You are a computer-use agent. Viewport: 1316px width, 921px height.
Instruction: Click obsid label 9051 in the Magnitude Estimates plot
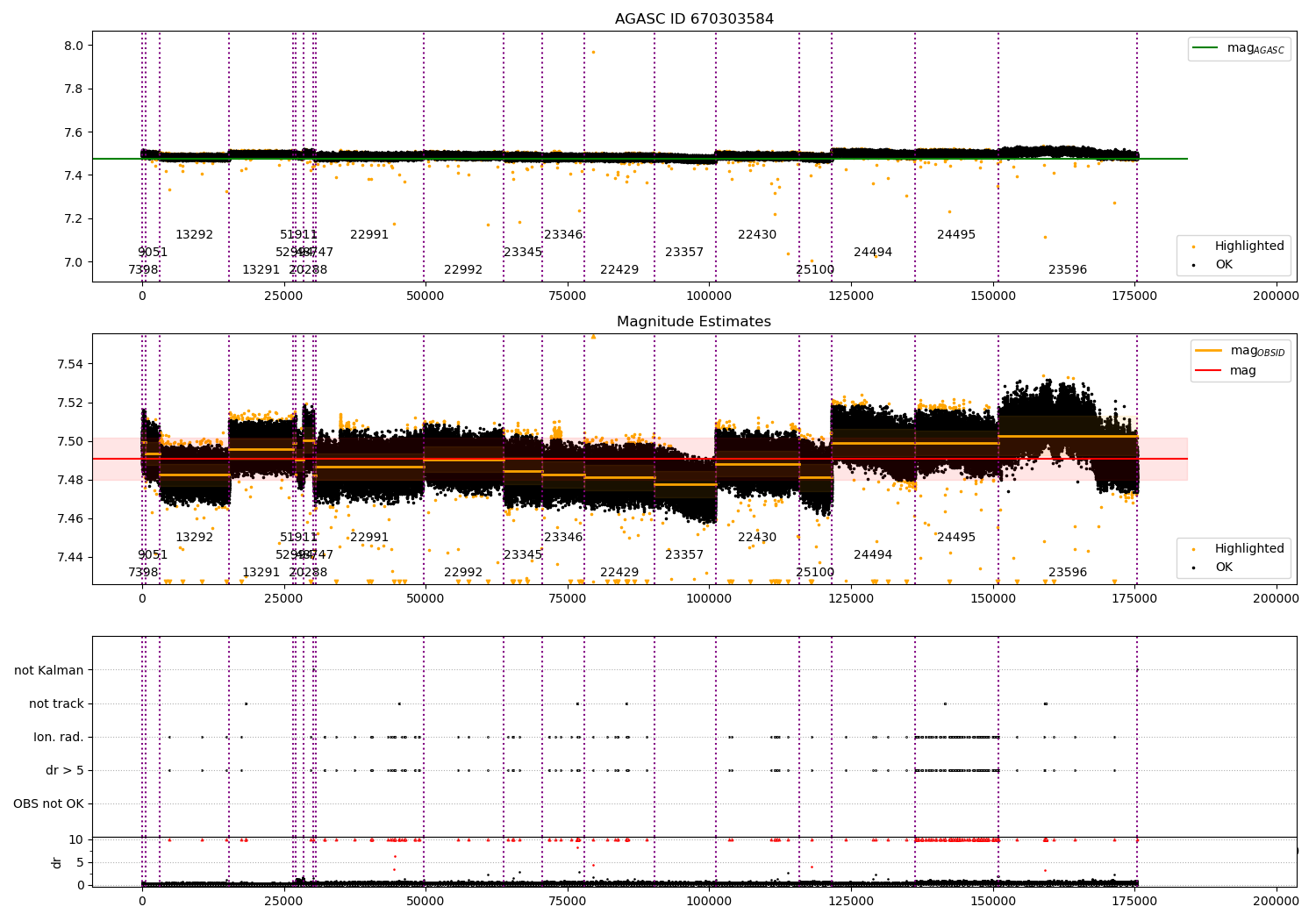point(153,555)
